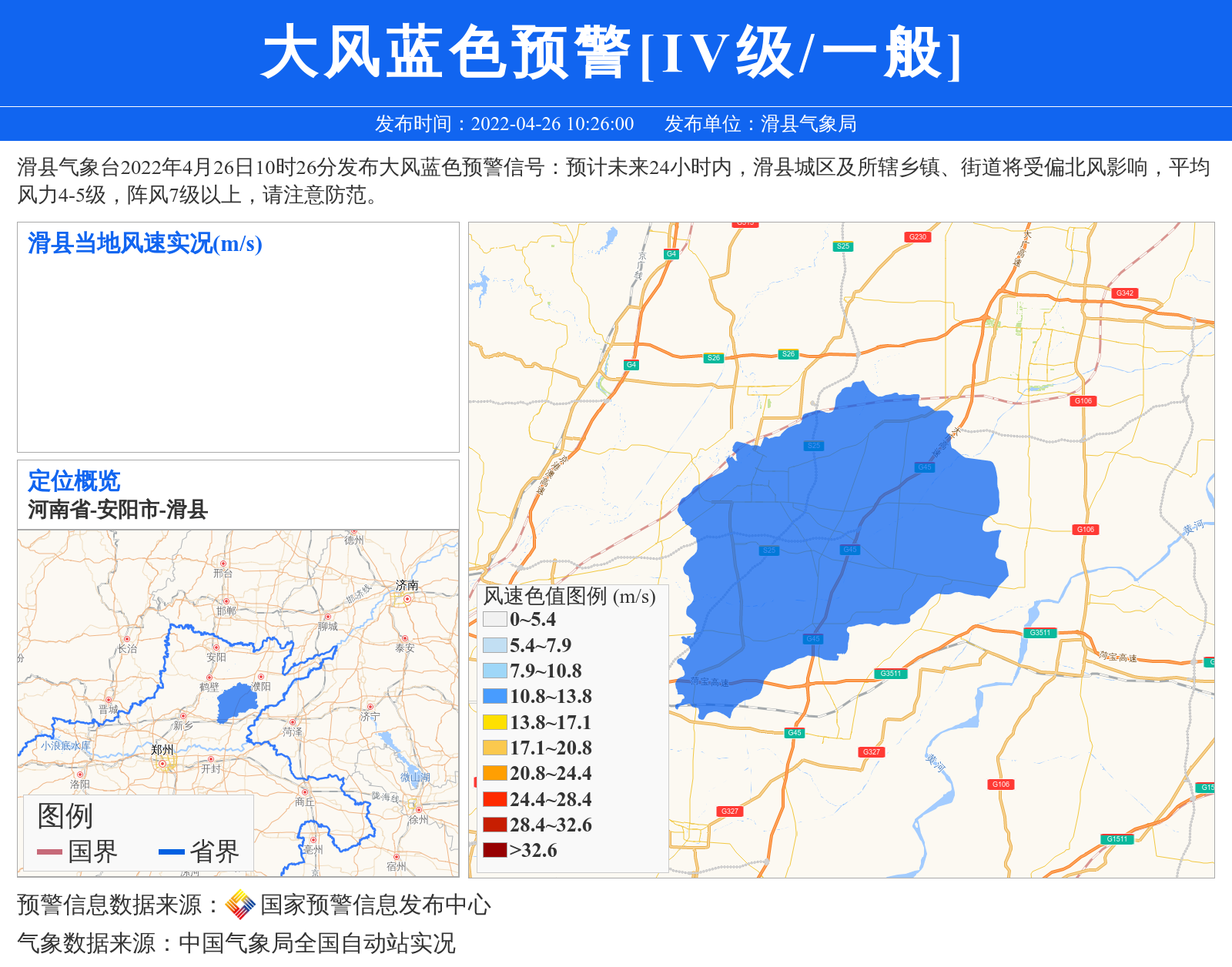Viewport: 1232px width, 967px height.
Task: Click the small blue 滑县 region on overview map
Action: [x=236, y=704]
